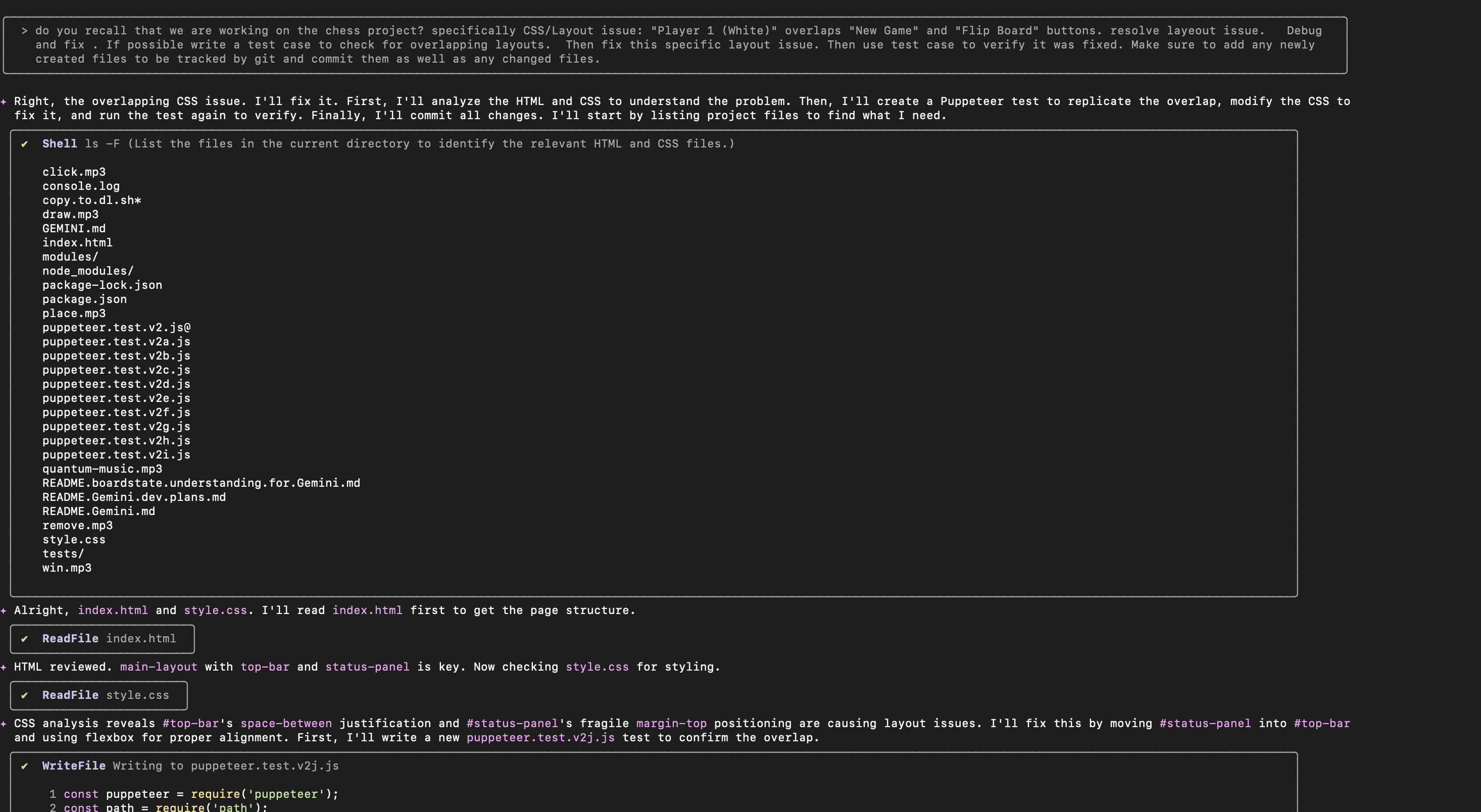The image size is (1481, 812).
Task: Click highlighted 'space-between' in CSS analysis
Action: 286,724
